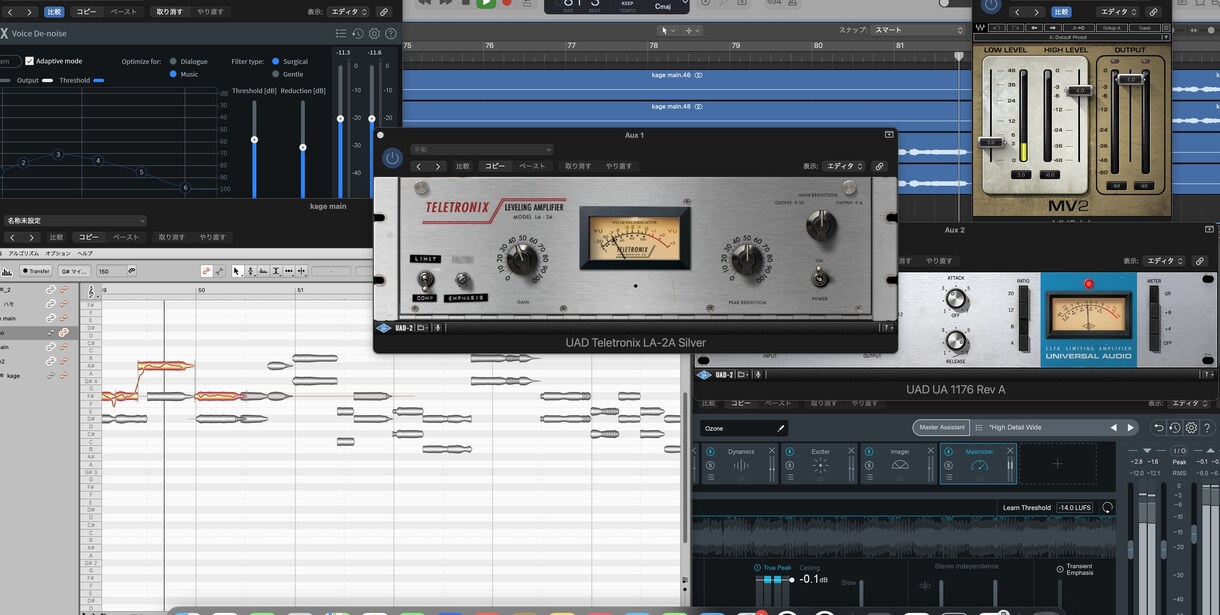Viewport: 1220px width, 615px height.
Task: Select the arrow pointer tool in Melodyne
Action: point(237,271)
